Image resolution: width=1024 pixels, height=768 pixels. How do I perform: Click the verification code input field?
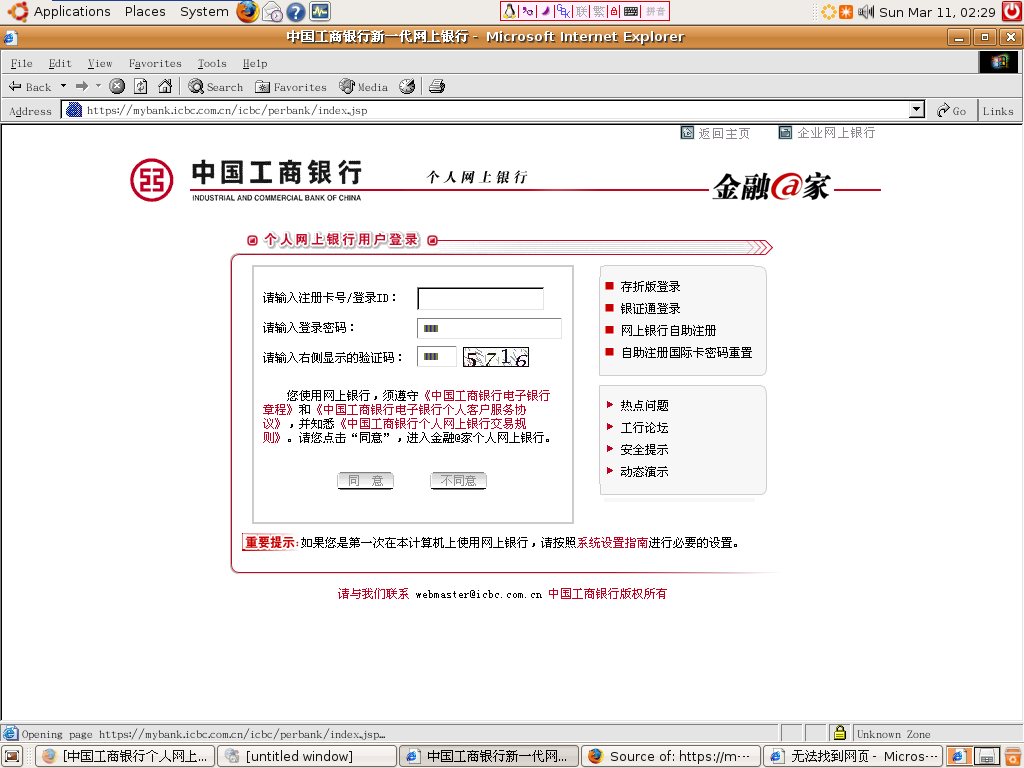click(x=437, y=357)
